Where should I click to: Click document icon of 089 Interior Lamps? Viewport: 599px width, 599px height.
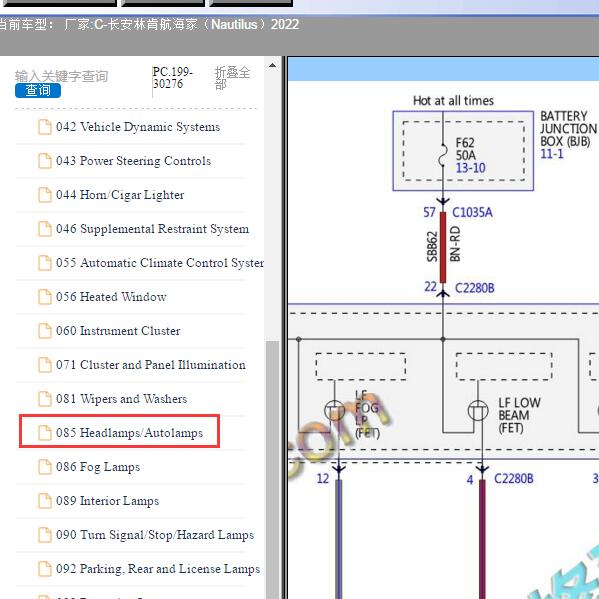click(x=45, y=501)
